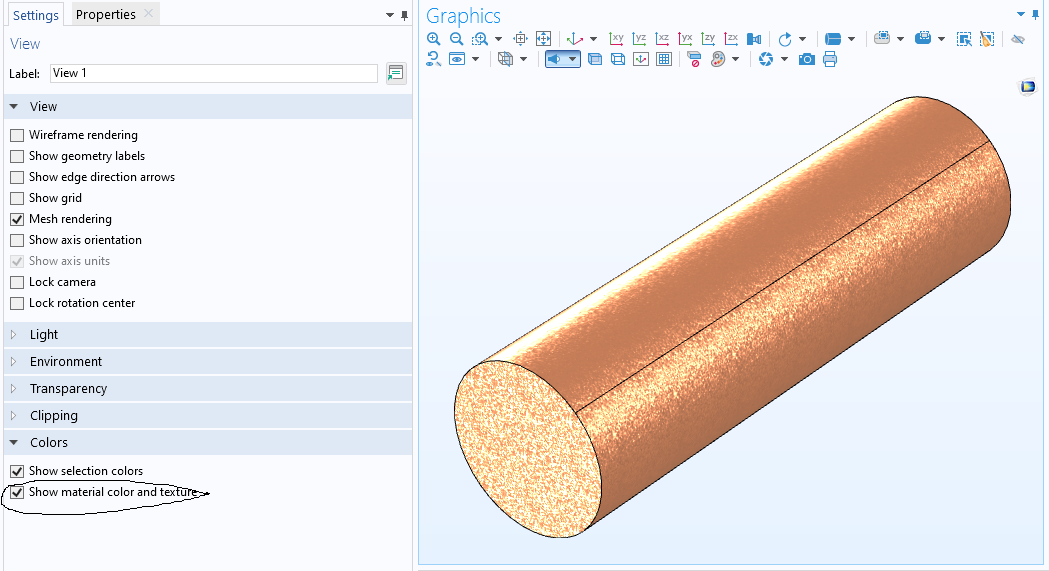Click the Print icon in Graphics toolbar
1049x571 pixels.
(830, 60)
